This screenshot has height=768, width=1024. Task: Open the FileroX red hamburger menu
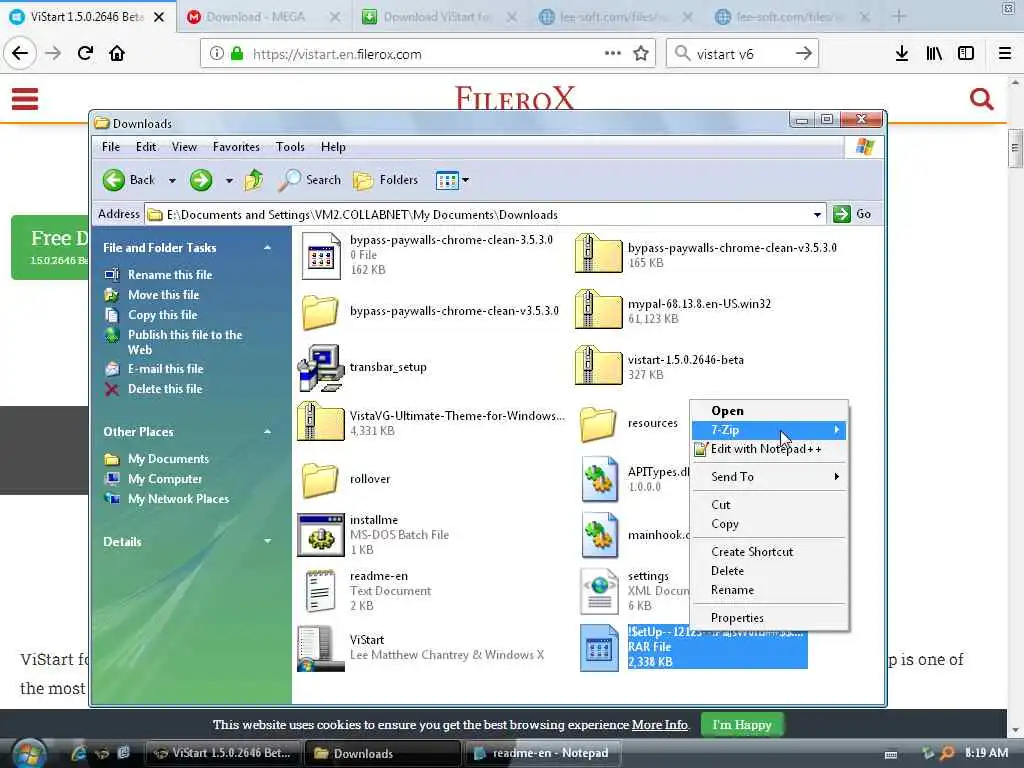click(25, 99)
